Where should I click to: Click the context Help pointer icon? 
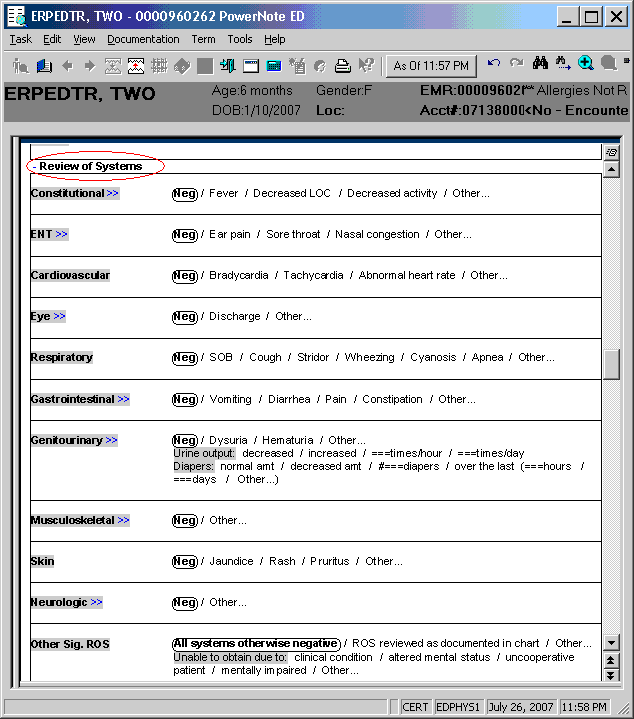366,66
